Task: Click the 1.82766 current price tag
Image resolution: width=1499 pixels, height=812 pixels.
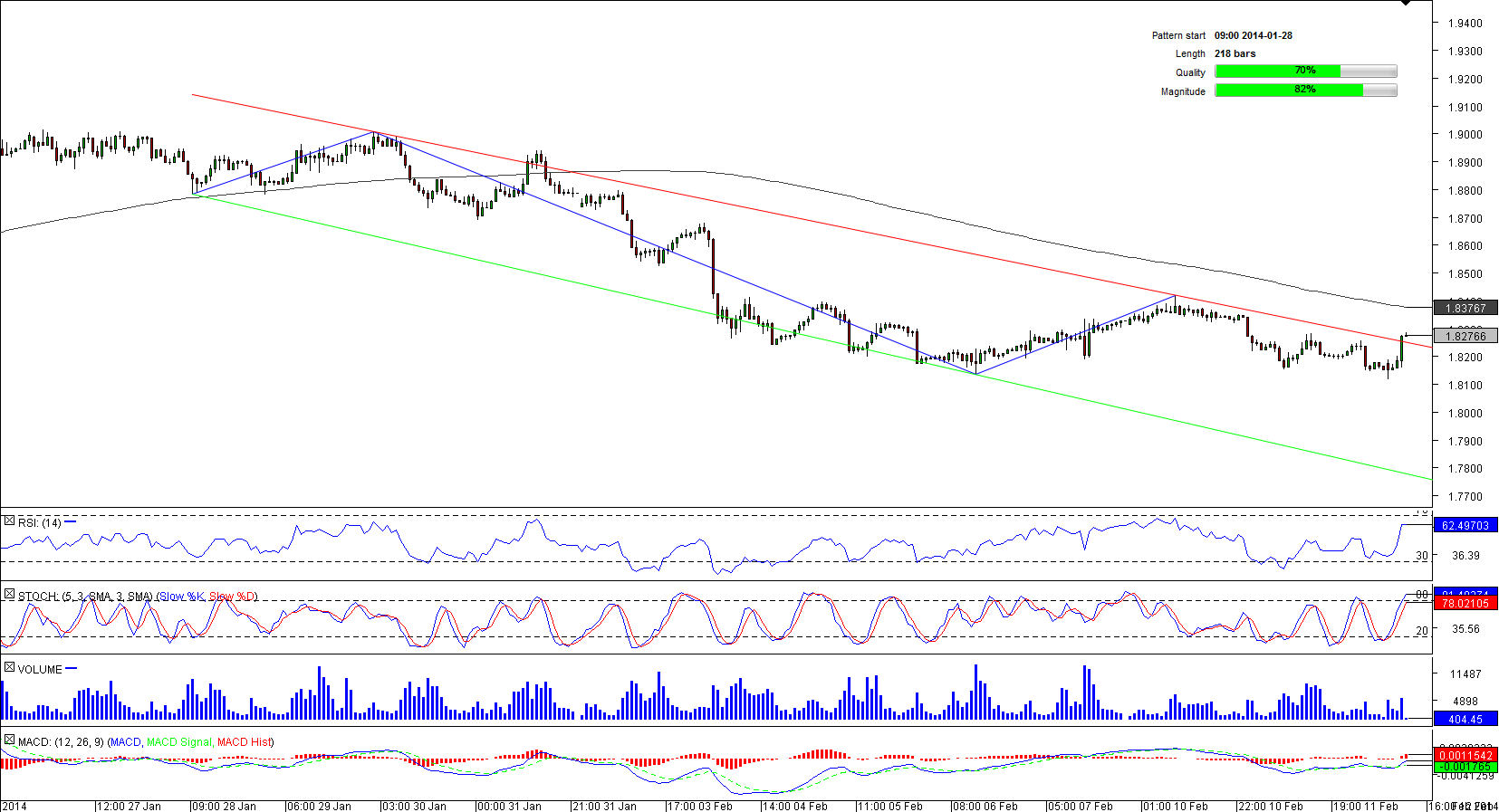Action: click(x=1465, y=336)
